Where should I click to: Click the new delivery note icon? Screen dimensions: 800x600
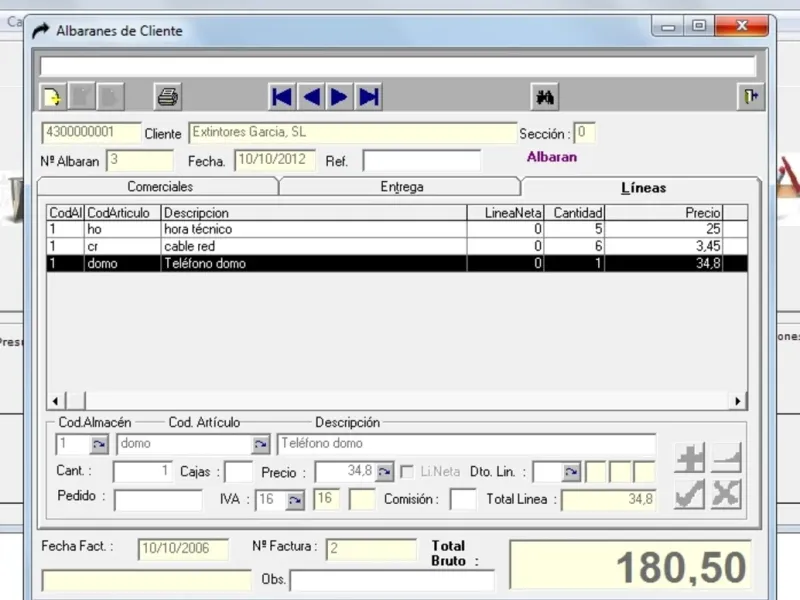52,97
